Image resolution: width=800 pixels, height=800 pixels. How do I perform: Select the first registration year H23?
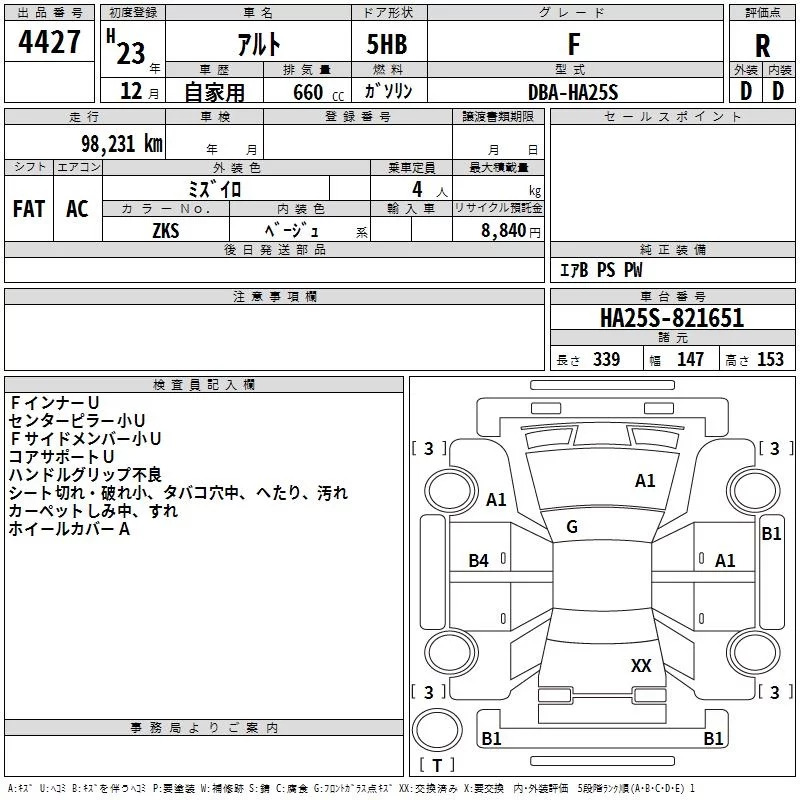(x=127, y=48)
